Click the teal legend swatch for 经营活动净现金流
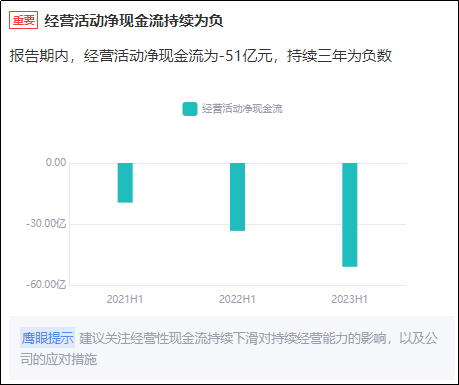The height and width of the screenshot is (385, 459). tap(190, 109)
